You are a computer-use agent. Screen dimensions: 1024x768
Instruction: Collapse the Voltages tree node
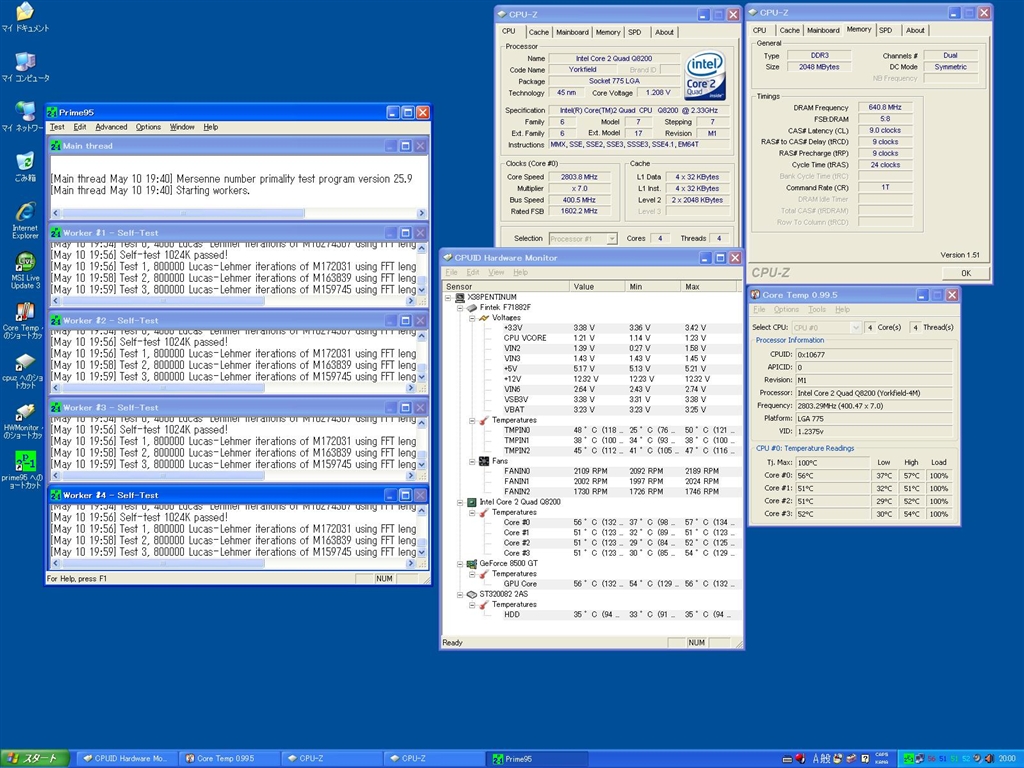(472, 318)
